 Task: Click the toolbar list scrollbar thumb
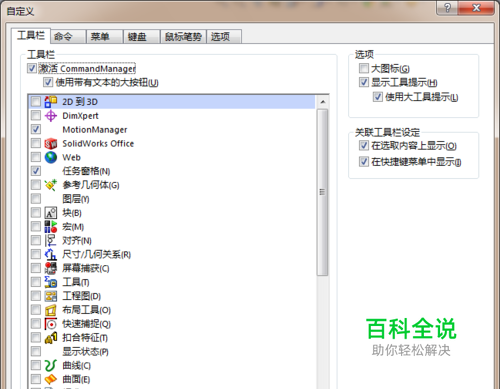pyautogui.click(x=322, y=192)
